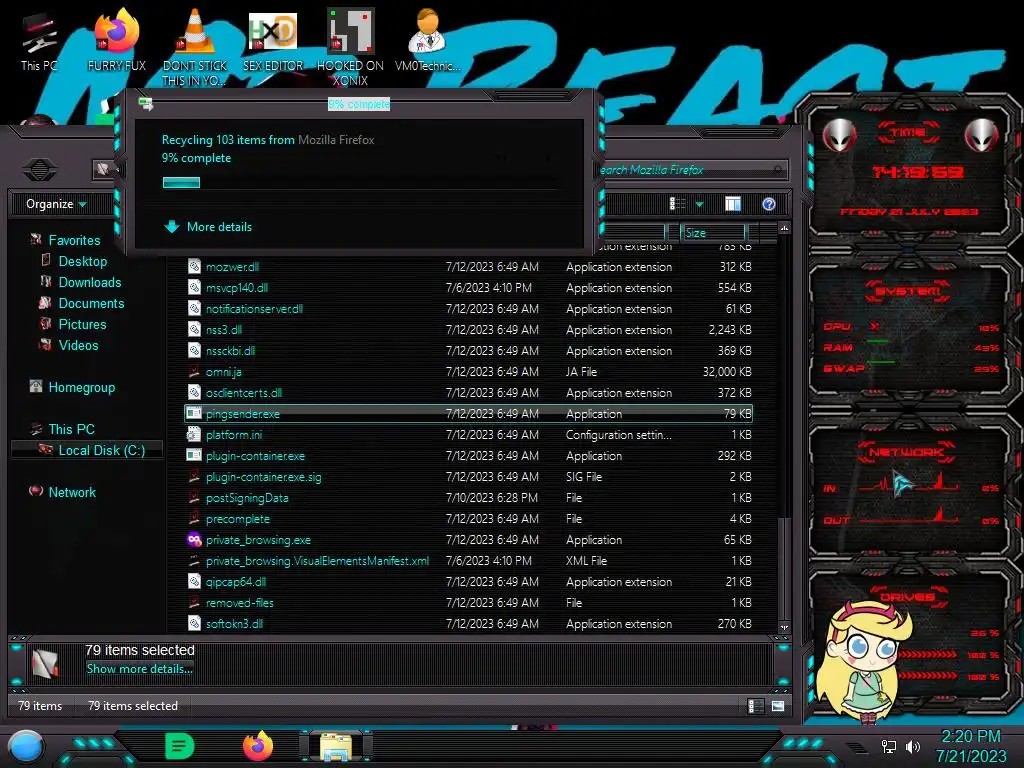Click the Favorites star icon
Screen dimensions: 1024x768
click(36, 240)
